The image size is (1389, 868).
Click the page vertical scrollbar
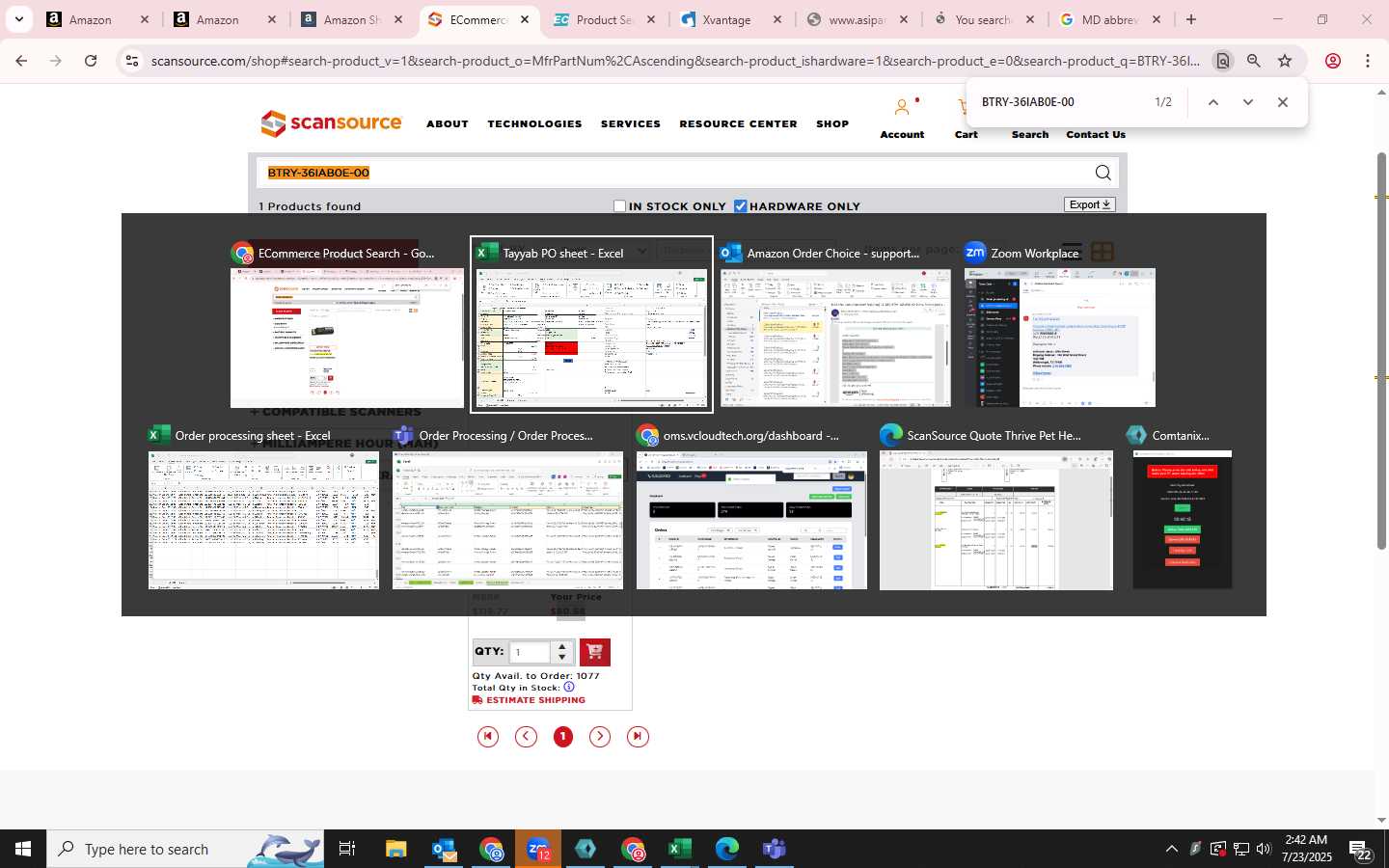1381,351
